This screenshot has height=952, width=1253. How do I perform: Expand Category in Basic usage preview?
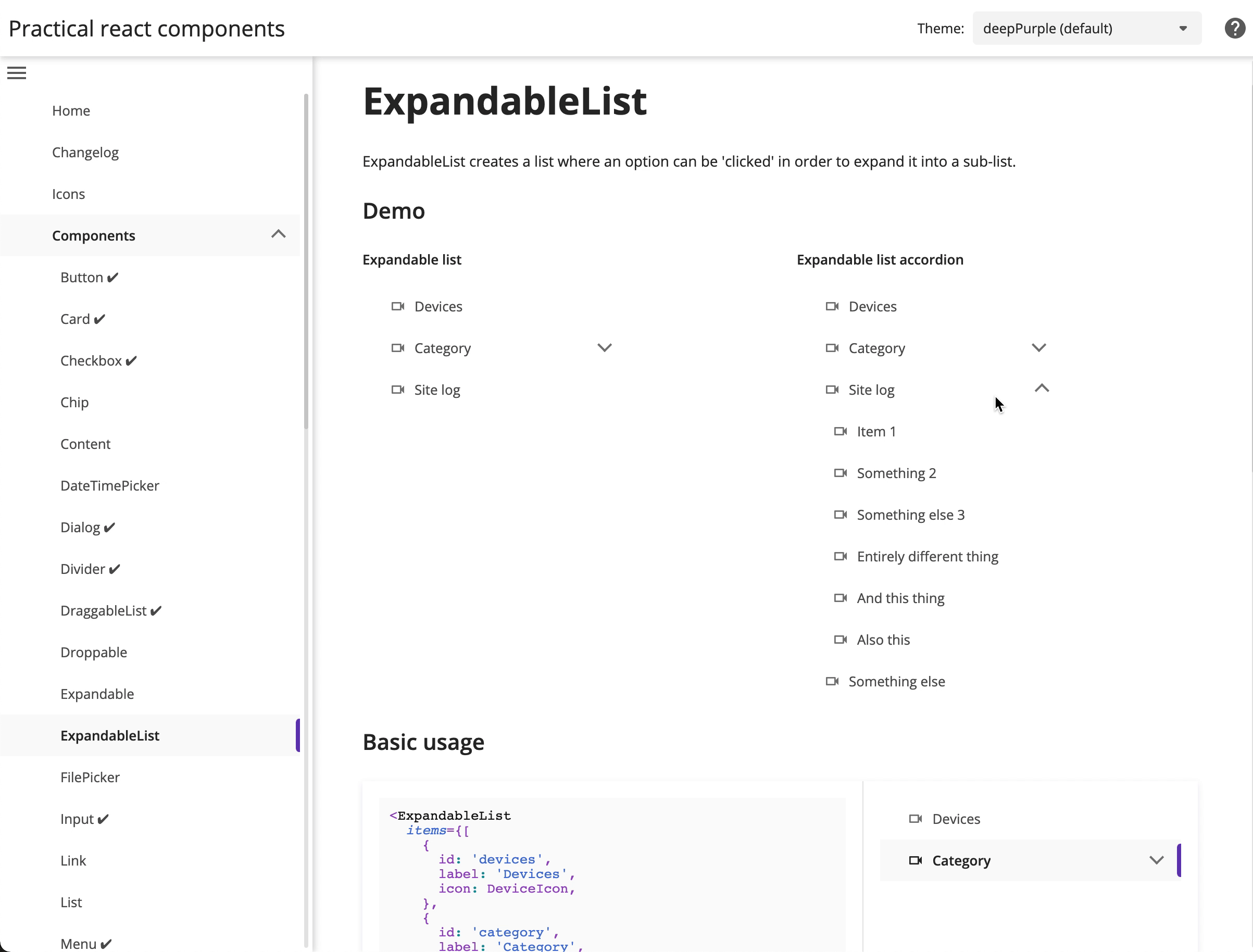click(1156, 860)
